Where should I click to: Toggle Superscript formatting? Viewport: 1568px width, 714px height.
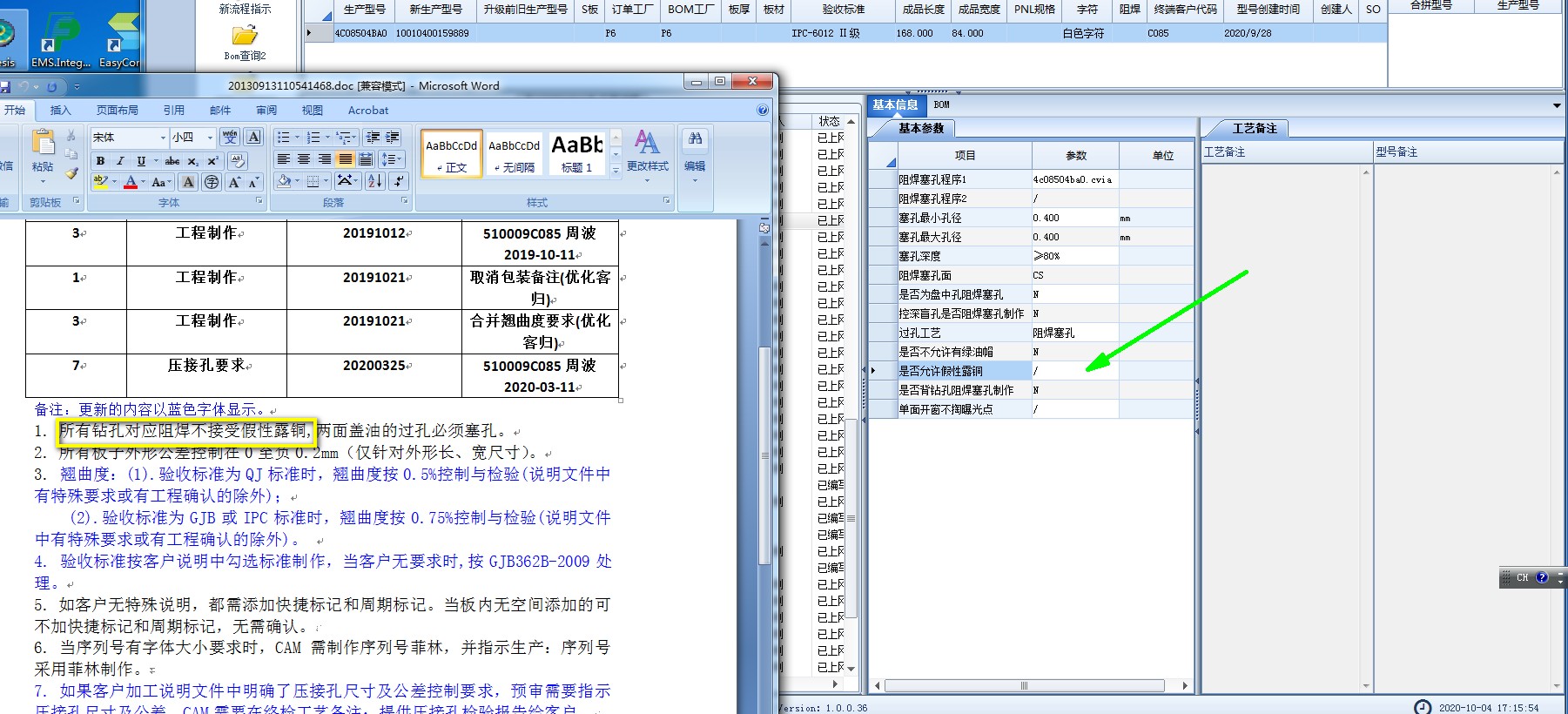[x=212, y=160]
